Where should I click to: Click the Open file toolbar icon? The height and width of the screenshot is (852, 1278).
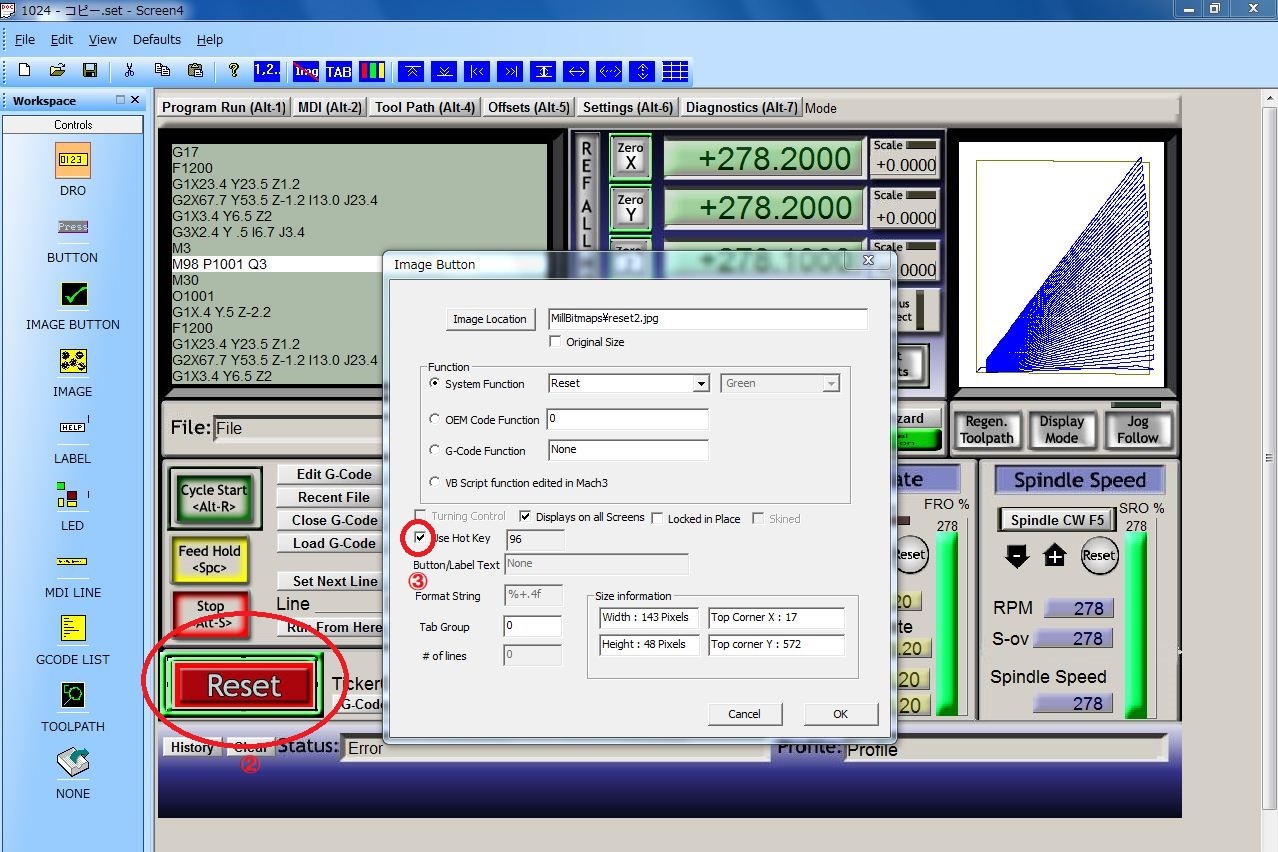pyautogui.click(x=58, y=71)
